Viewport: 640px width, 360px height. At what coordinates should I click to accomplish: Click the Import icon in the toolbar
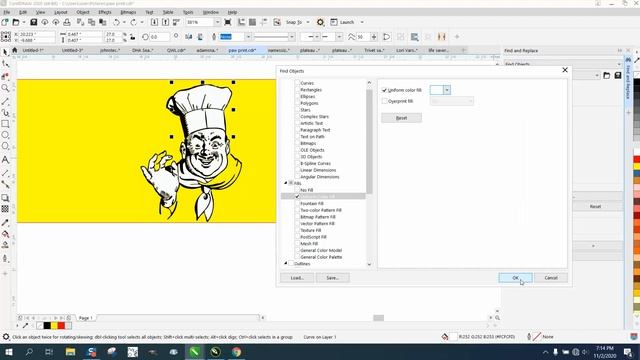pos(154,22)
